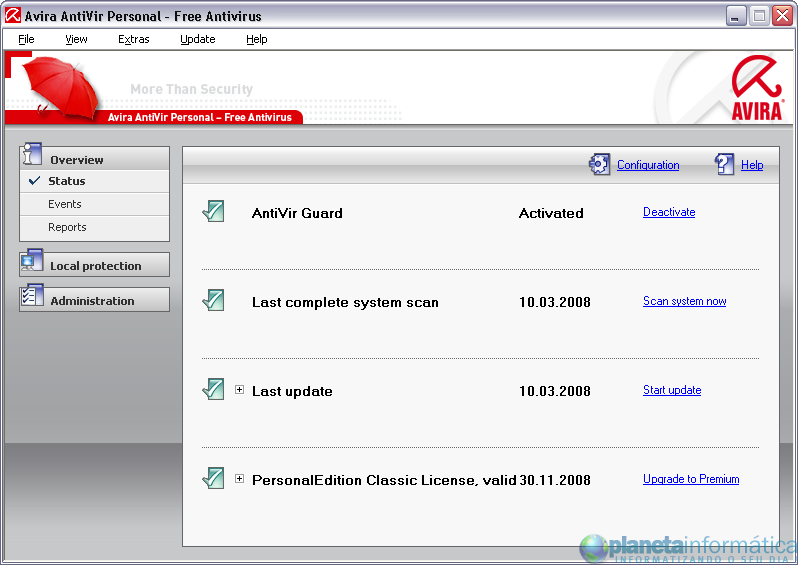Open the Help menu in menu bar
This screenshot has height=565, width=798.
click(x=256, y=39)
